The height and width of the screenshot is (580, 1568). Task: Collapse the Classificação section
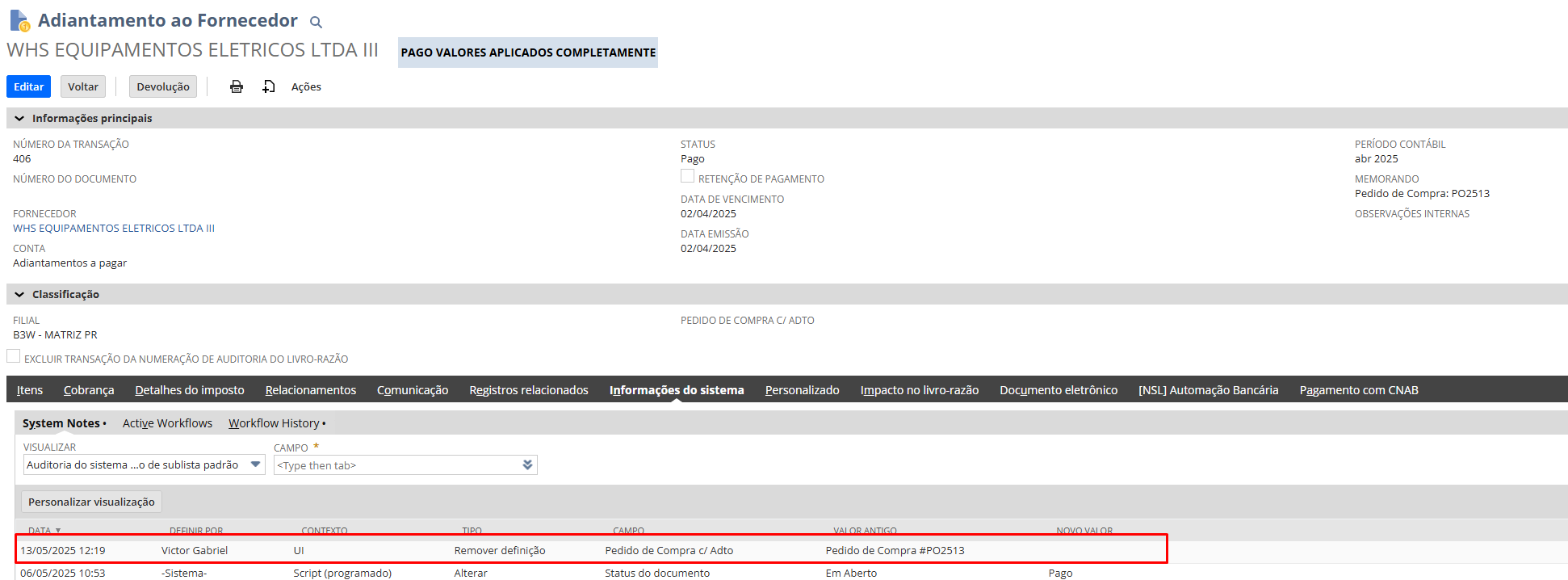click(19, 295)
